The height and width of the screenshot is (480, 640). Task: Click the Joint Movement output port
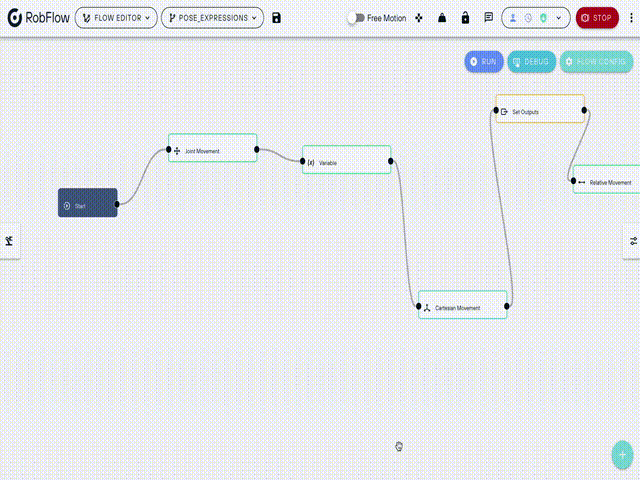[257, 149]
